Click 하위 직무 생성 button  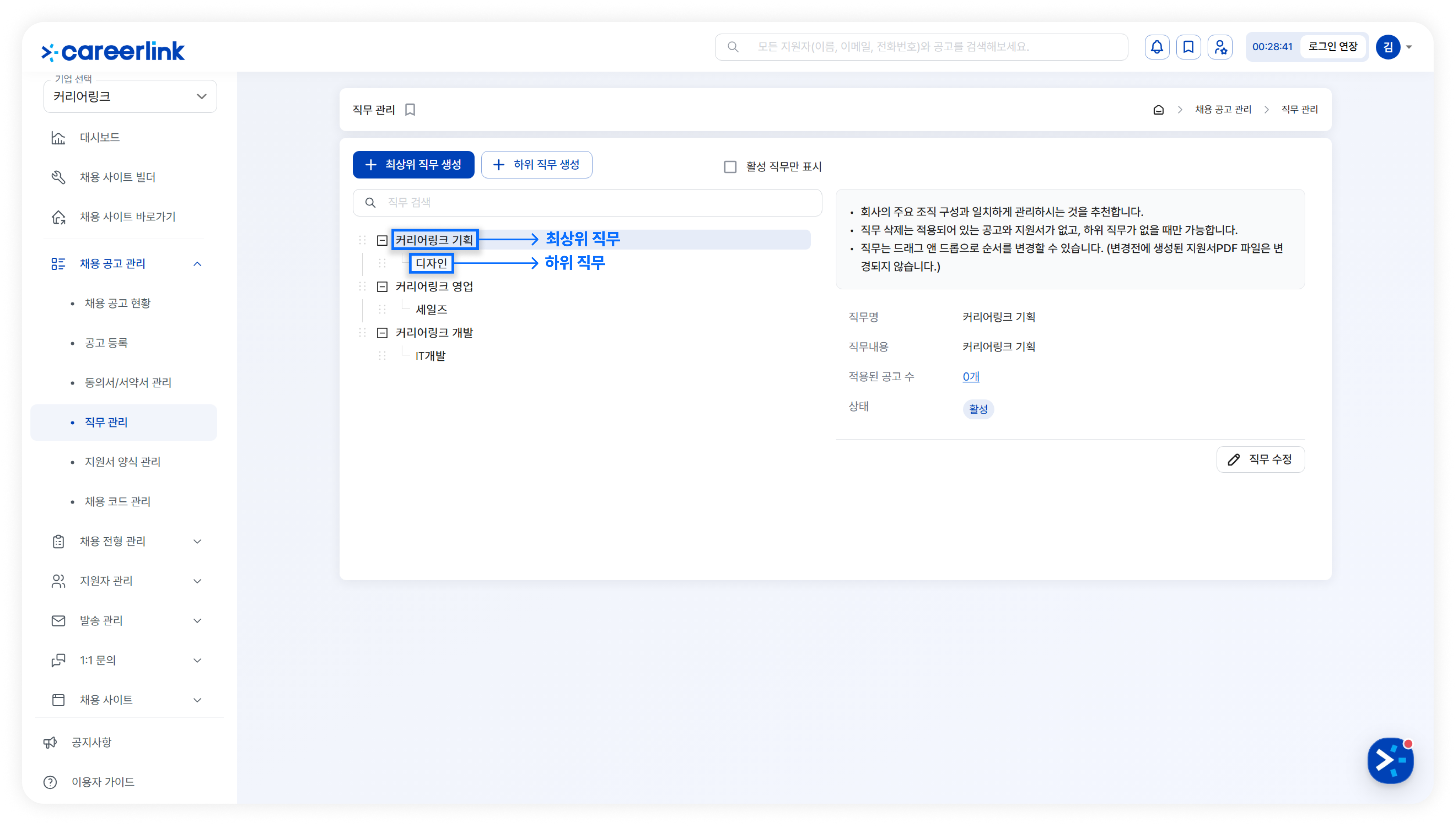click(537, 165)
